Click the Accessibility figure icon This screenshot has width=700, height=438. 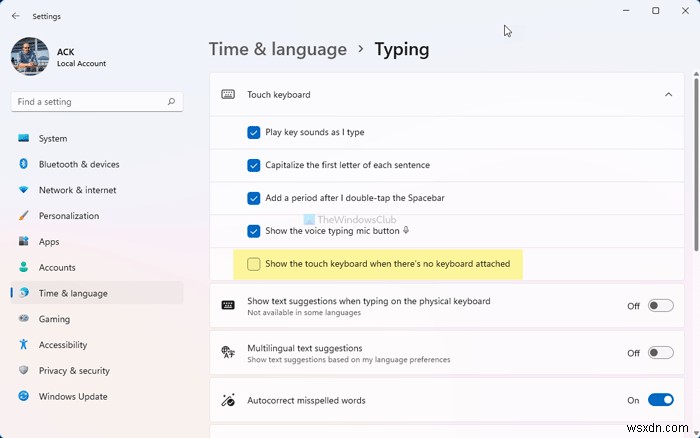click(24, 344)
